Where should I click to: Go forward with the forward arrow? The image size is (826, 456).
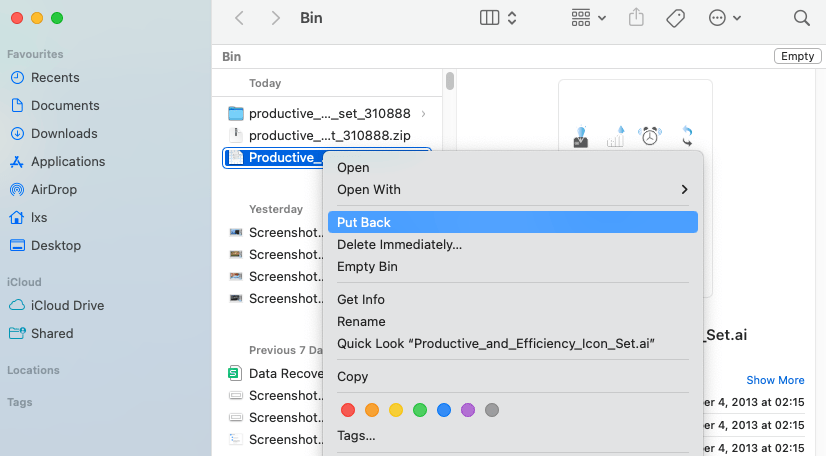click(275, 18)
